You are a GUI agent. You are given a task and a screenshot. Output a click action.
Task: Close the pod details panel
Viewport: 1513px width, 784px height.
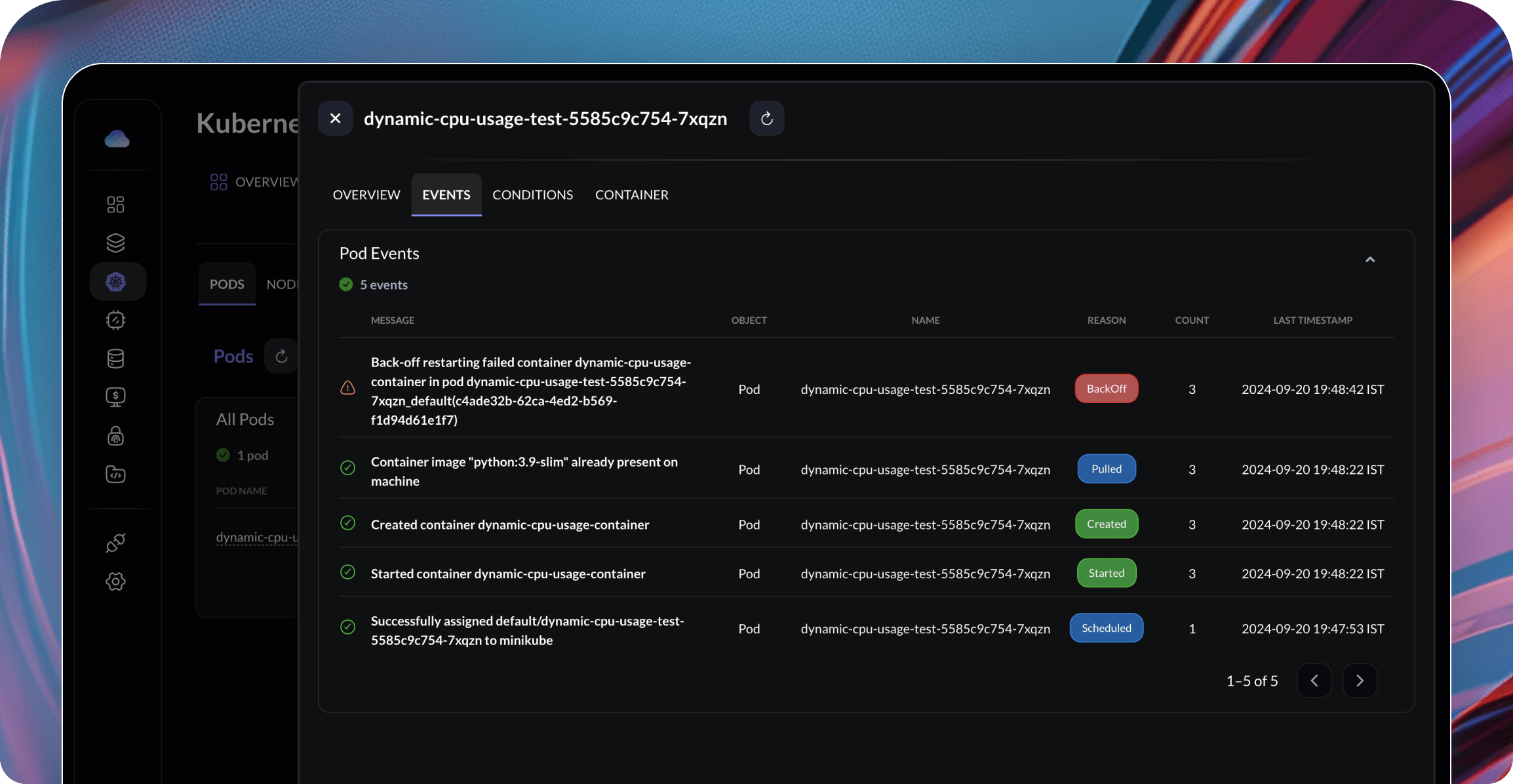335,119
